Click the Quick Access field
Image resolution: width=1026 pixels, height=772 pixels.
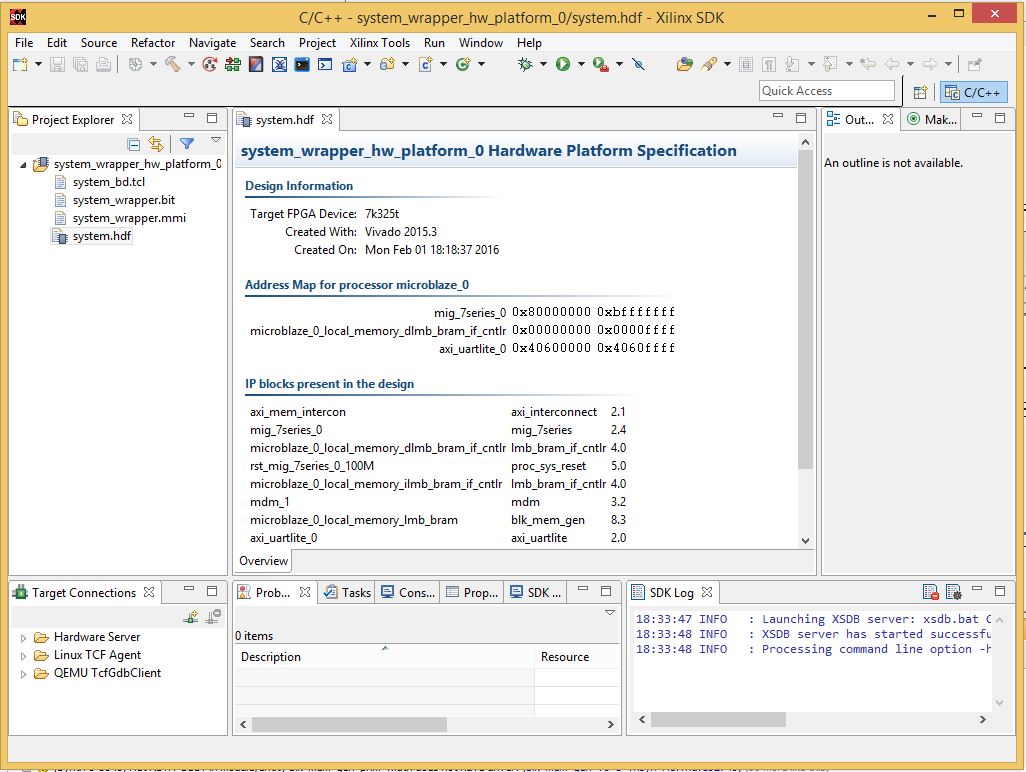tap(826, 91)
